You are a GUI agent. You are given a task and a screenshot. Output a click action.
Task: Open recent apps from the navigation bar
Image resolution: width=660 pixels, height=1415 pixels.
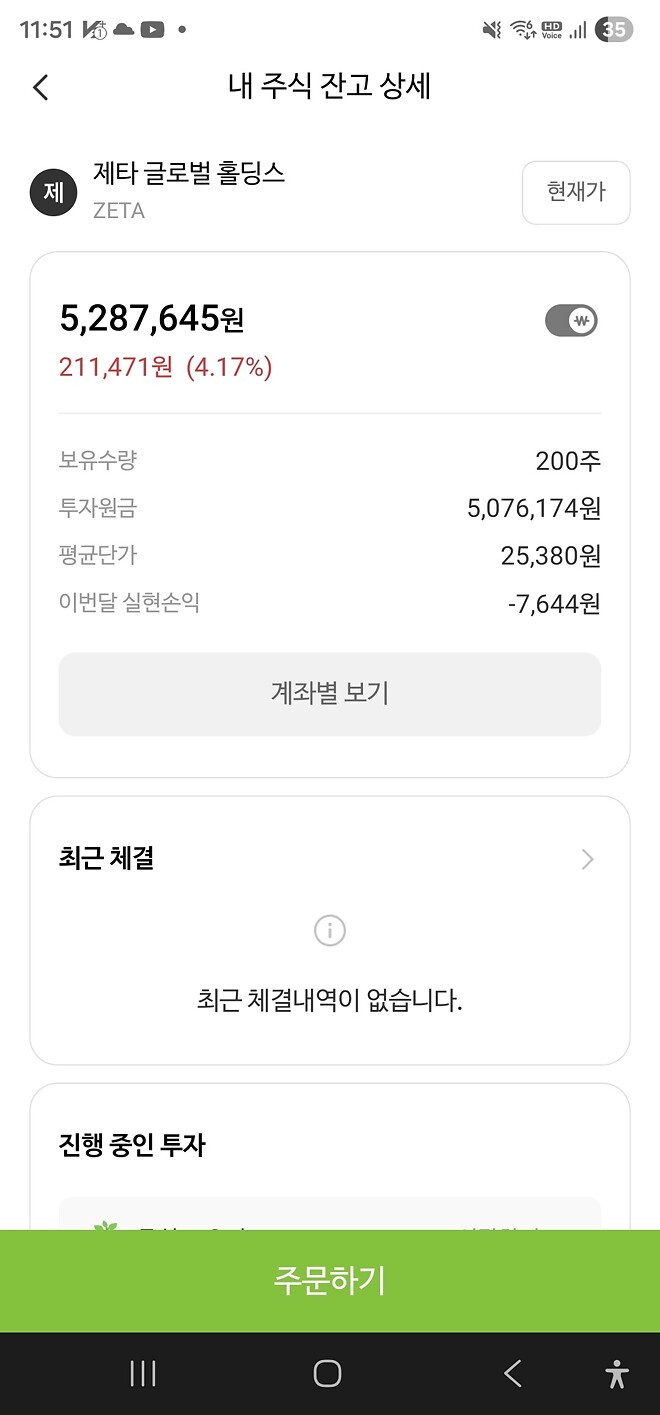pyautogui.click(x=142, y=1373)
